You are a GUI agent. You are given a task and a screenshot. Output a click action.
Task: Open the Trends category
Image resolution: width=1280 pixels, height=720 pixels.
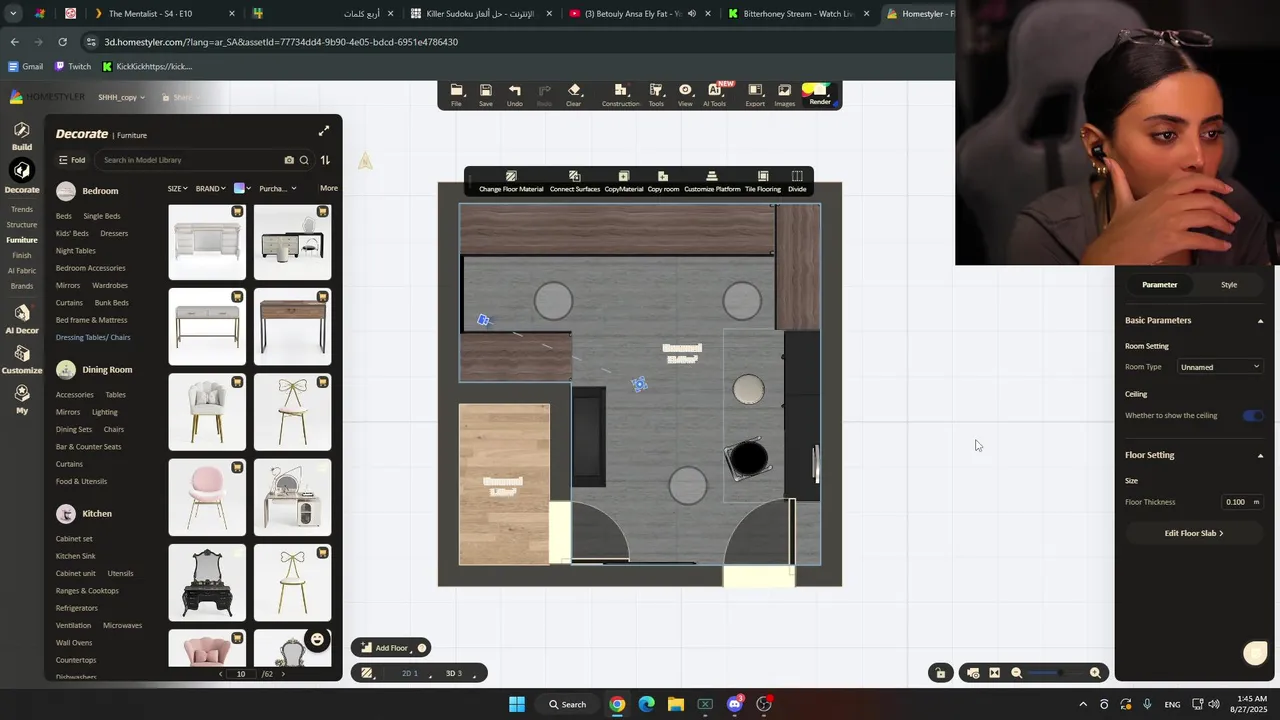(22, 209)
